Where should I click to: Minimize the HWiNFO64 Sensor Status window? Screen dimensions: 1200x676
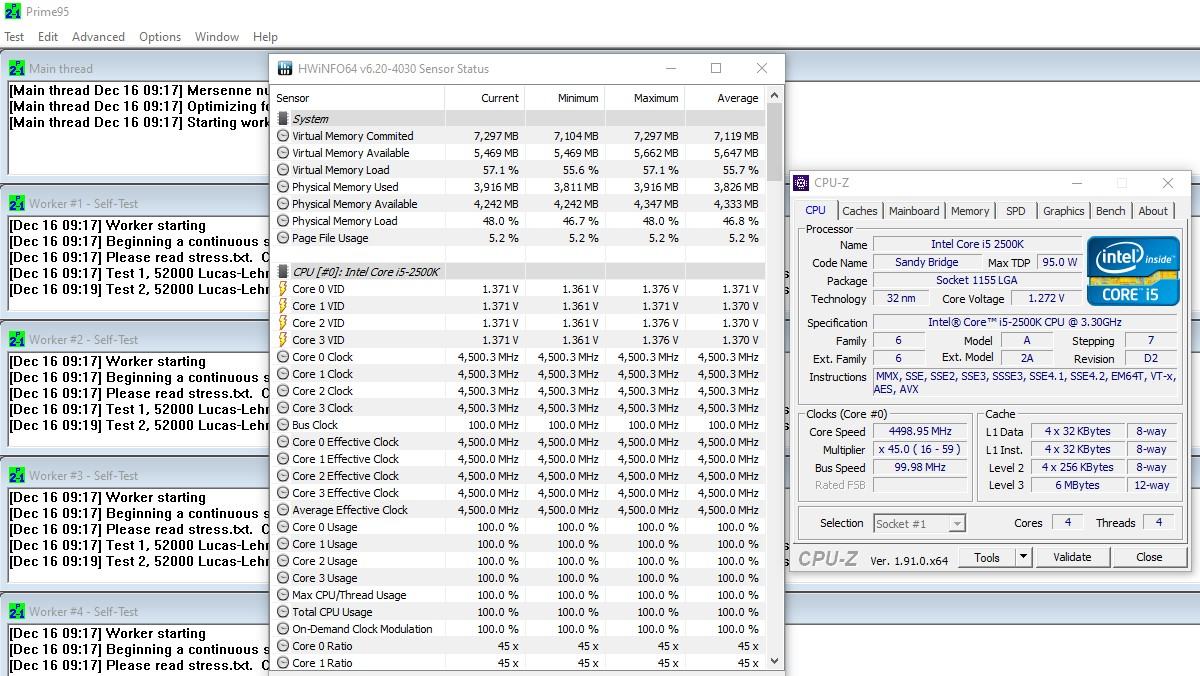coord(669,68)
